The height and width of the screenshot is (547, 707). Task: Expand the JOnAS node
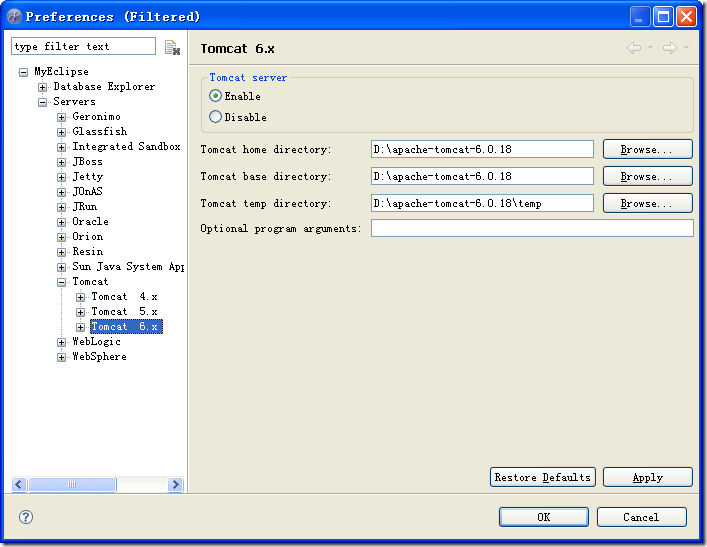[x=61, y=192]
